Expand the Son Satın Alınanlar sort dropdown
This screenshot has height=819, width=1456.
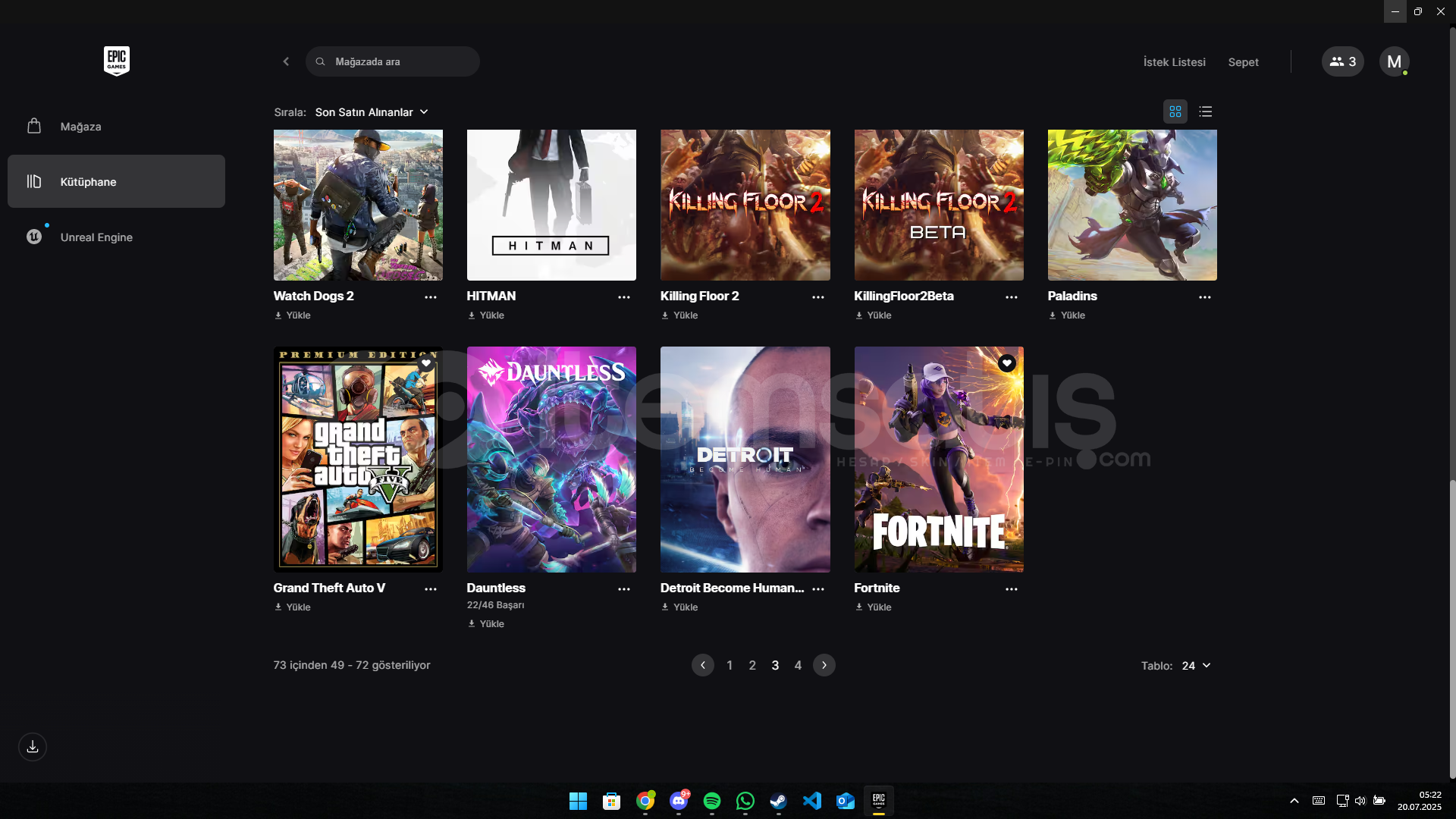point(372,112)
